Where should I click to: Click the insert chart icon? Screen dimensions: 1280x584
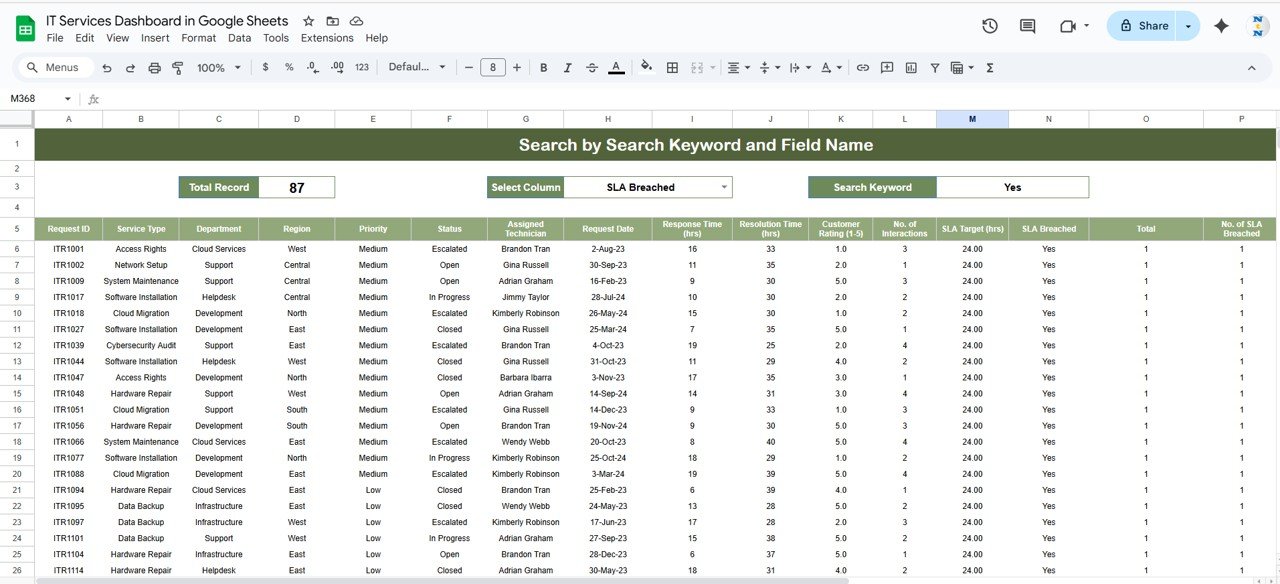pyautogui.click(x=911, y=68)
